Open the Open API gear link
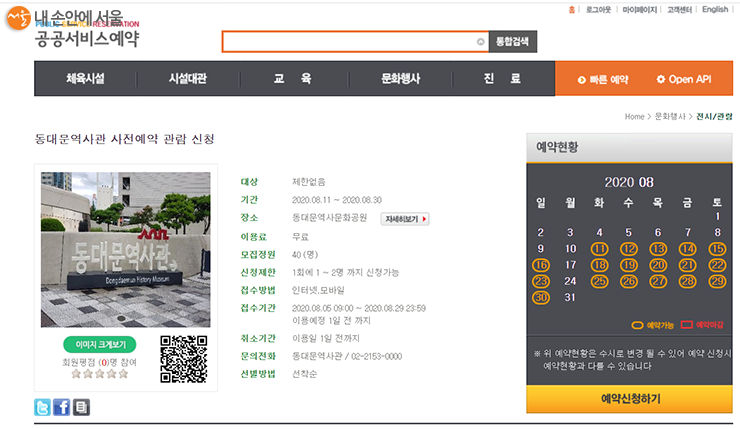Image resolution: width=740 pixels, height=429 pixels. [684, 79]
